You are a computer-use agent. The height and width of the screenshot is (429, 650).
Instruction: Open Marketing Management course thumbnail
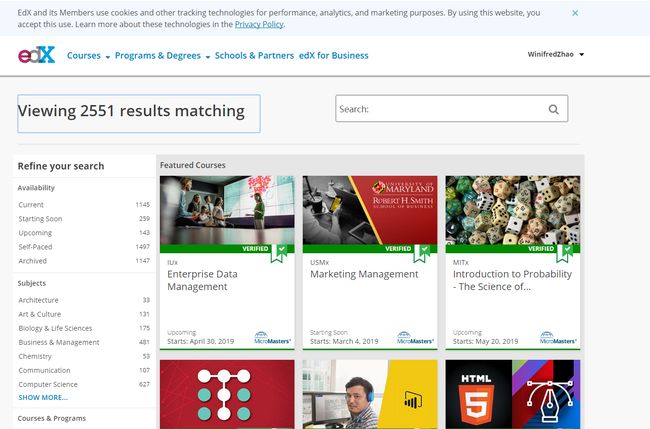370,210
